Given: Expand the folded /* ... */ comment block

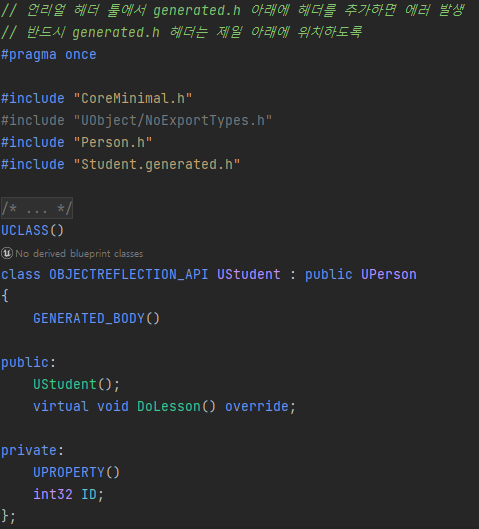Looking at the screenshot, I should pos(37,208).
